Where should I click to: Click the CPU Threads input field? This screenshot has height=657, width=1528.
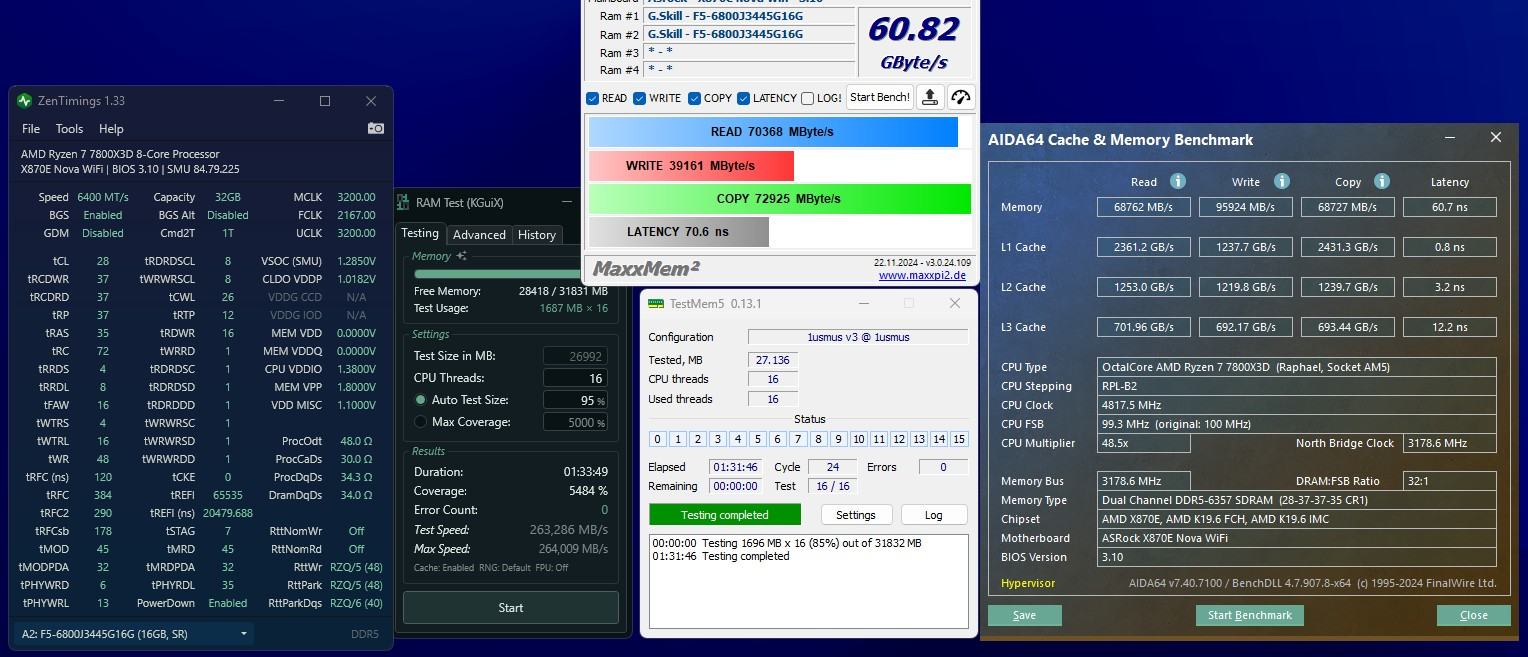576,378
